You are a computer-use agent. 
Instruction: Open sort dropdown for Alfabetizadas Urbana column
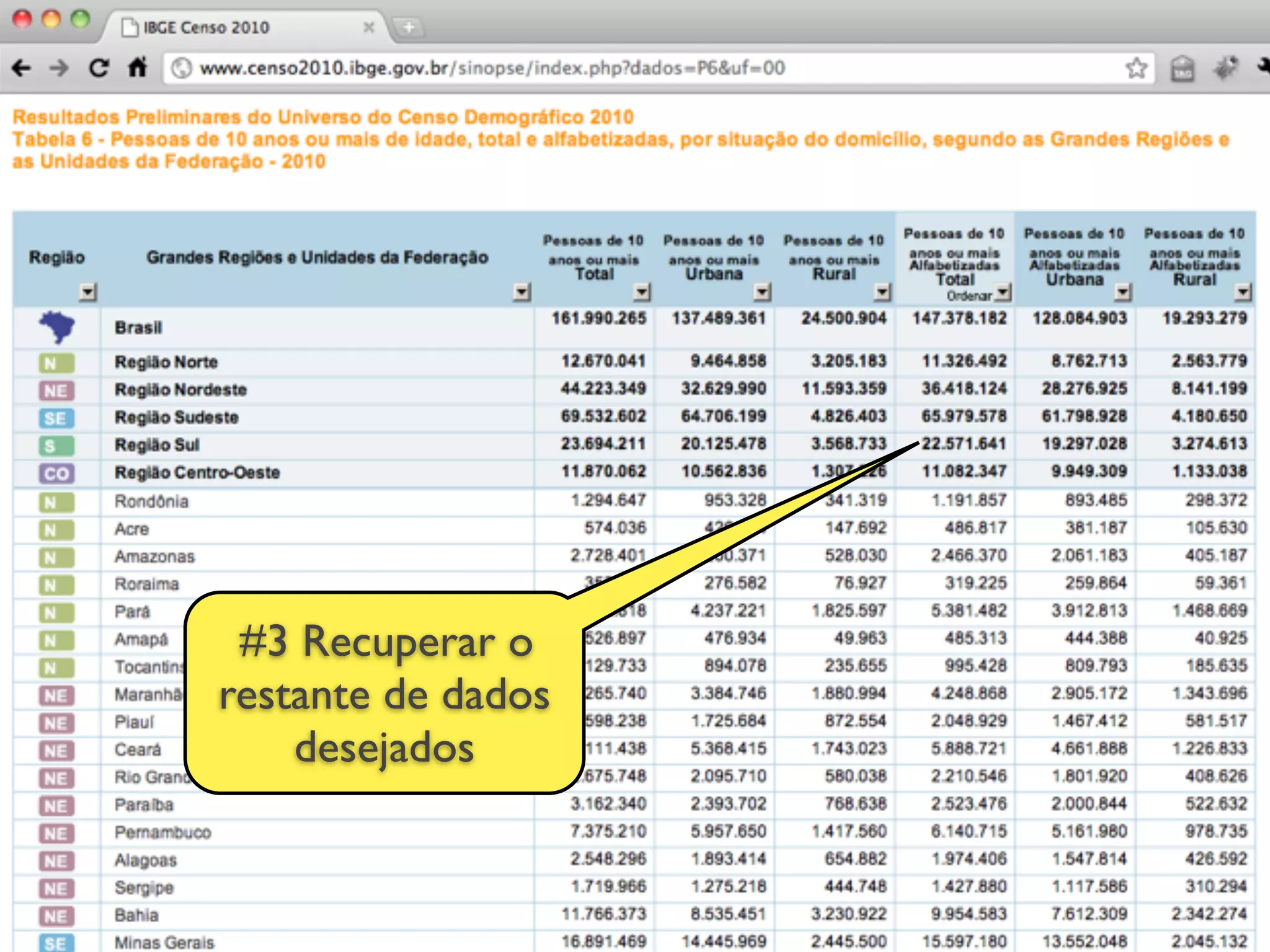[x=1122, y=292]
